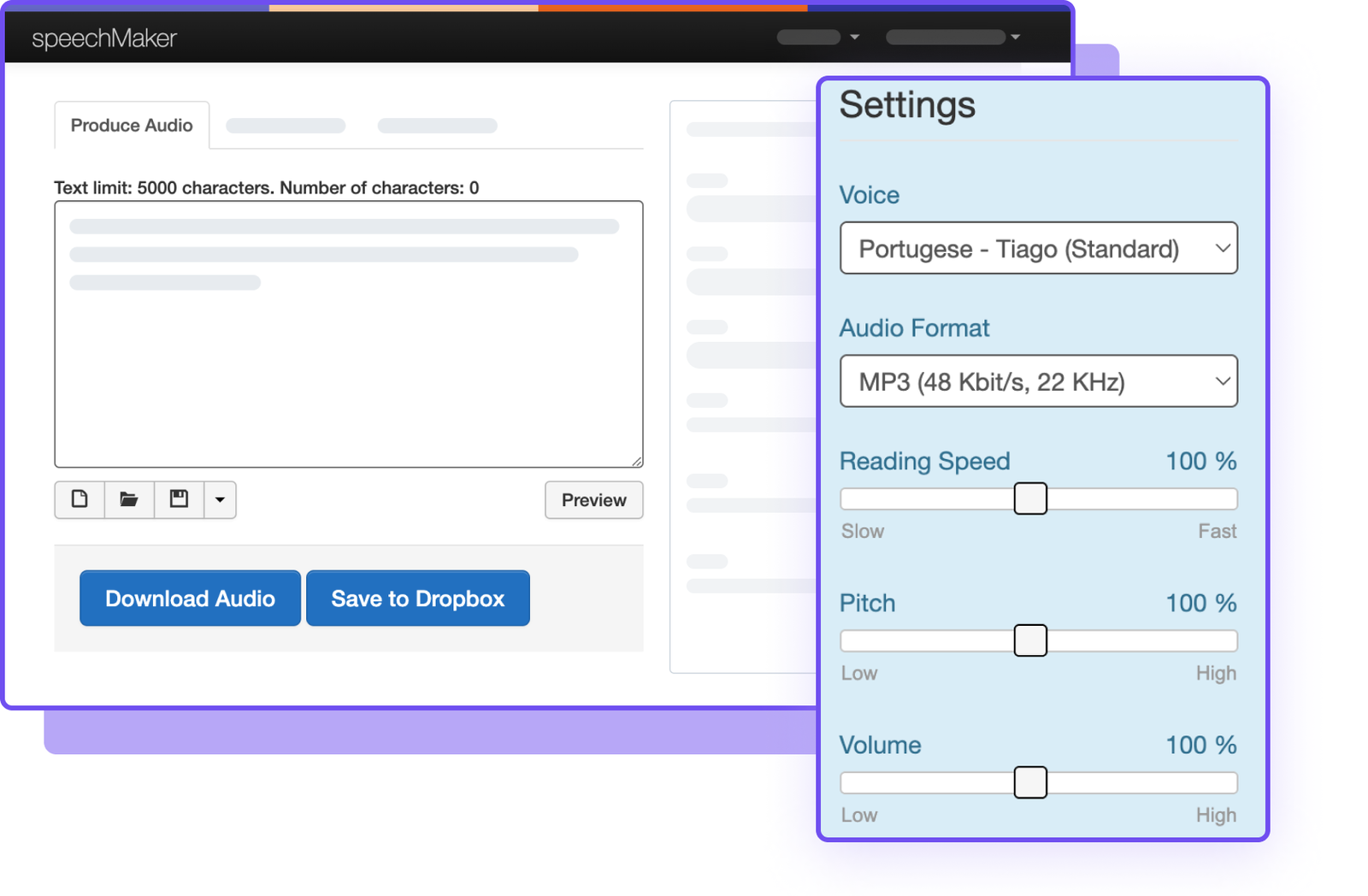Screen dimensions: 1368x896
Task: Click Download Audio
Action: (189, 598)
